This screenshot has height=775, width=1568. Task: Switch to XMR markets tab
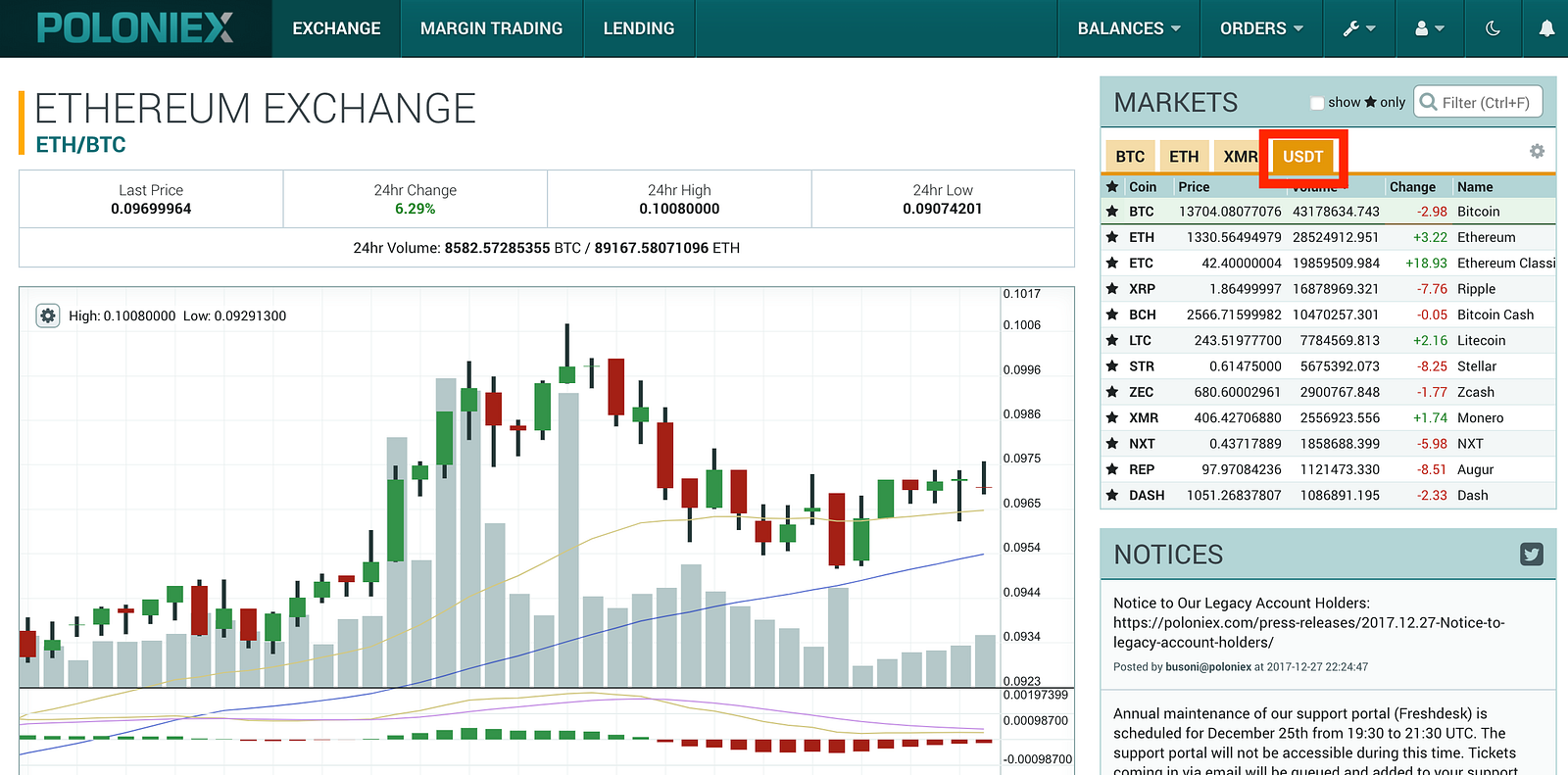[1239, 157]
